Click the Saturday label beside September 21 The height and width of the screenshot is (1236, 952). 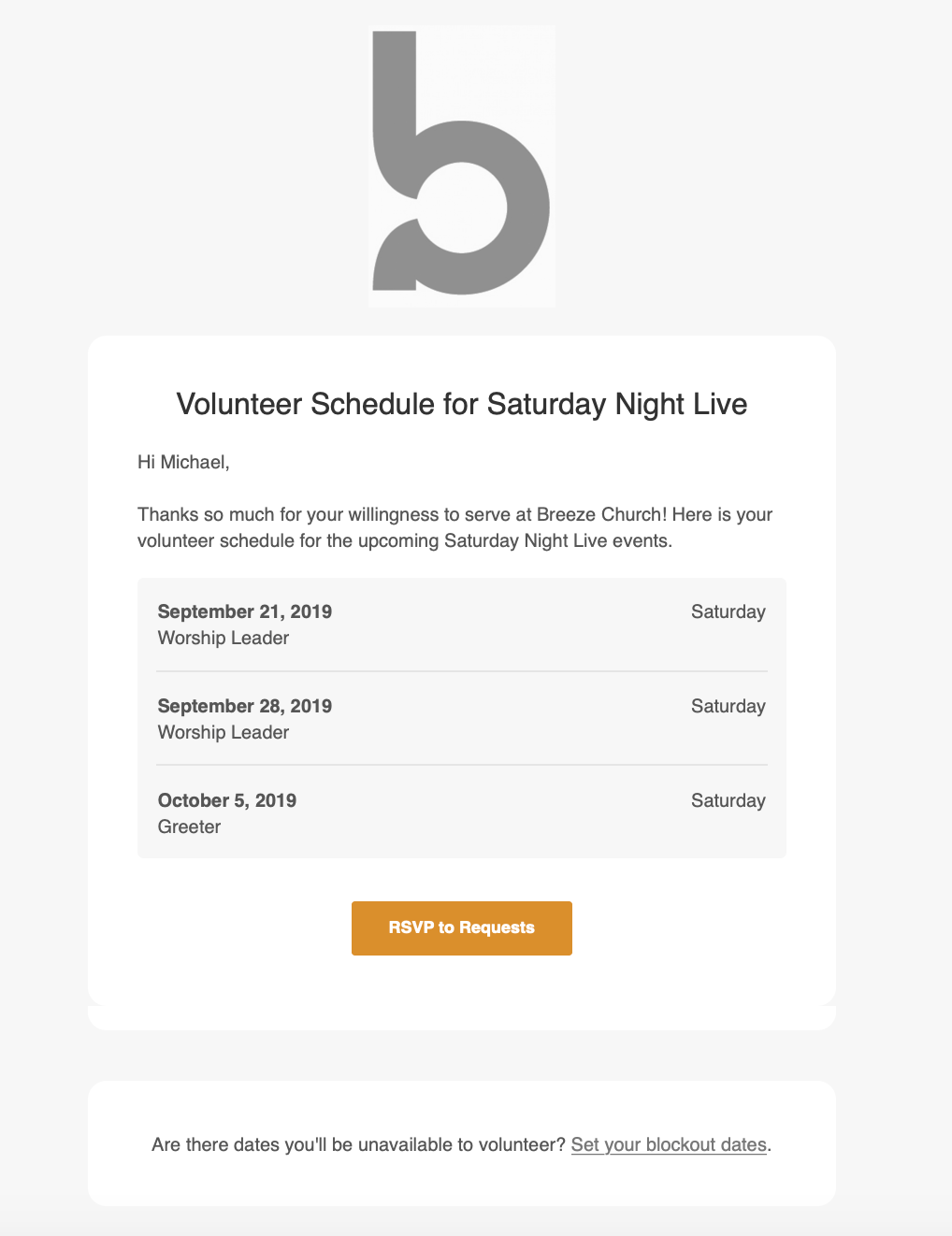click(728, 611)
